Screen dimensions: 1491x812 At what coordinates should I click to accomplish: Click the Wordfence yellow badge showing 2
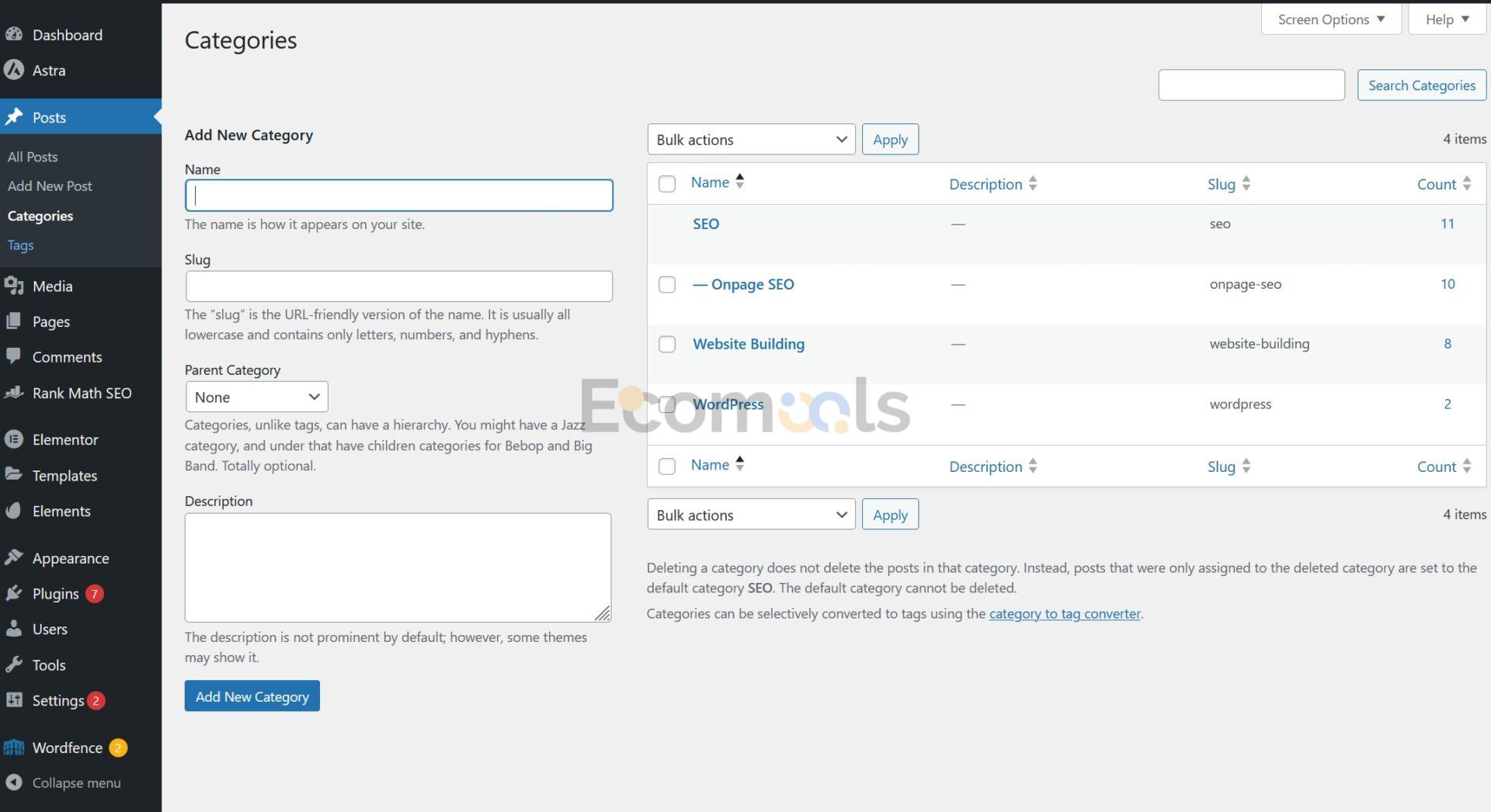coord(118,748)
